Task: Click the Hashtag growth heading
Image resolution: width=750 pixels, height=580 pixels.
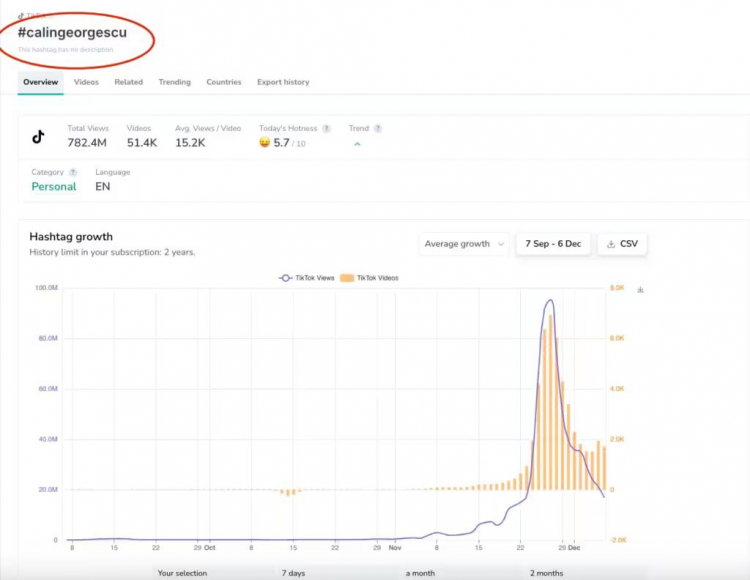Action: 71,237
